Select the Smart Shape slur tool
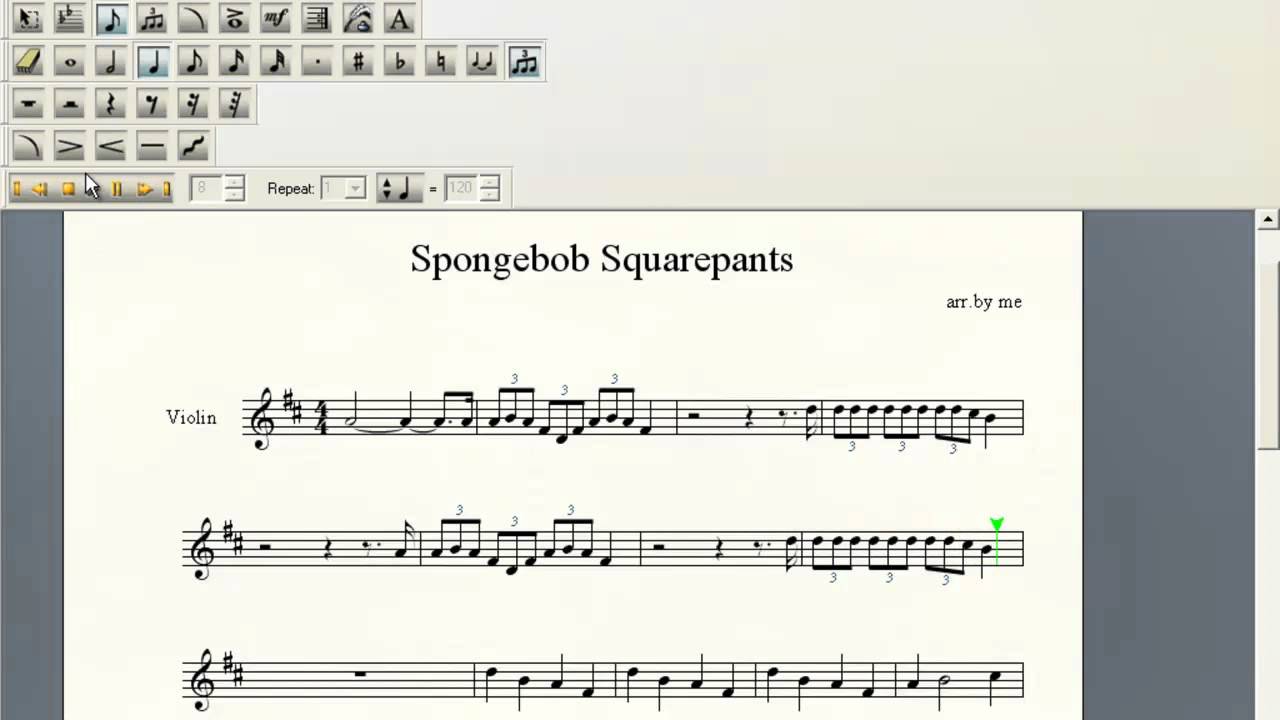The height and width of the screenshot is (720, 1280). pyautogui.click(x=193, y=19)
